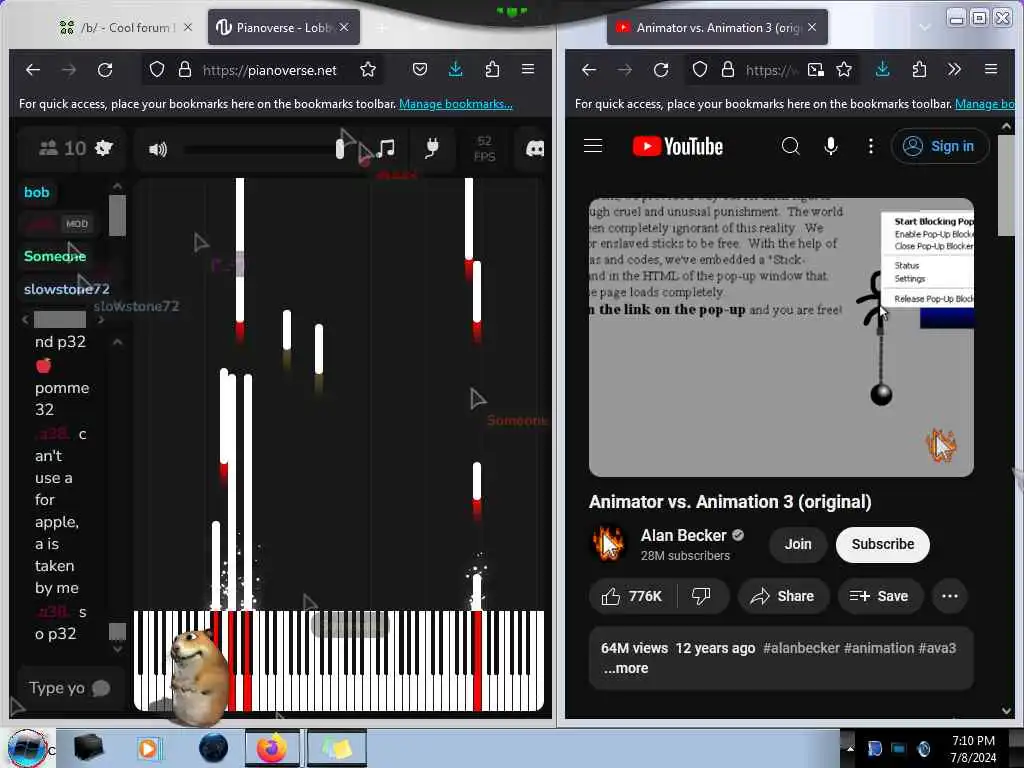Click the MOD badge user row

pyautogui.click(x=59, y=224)
